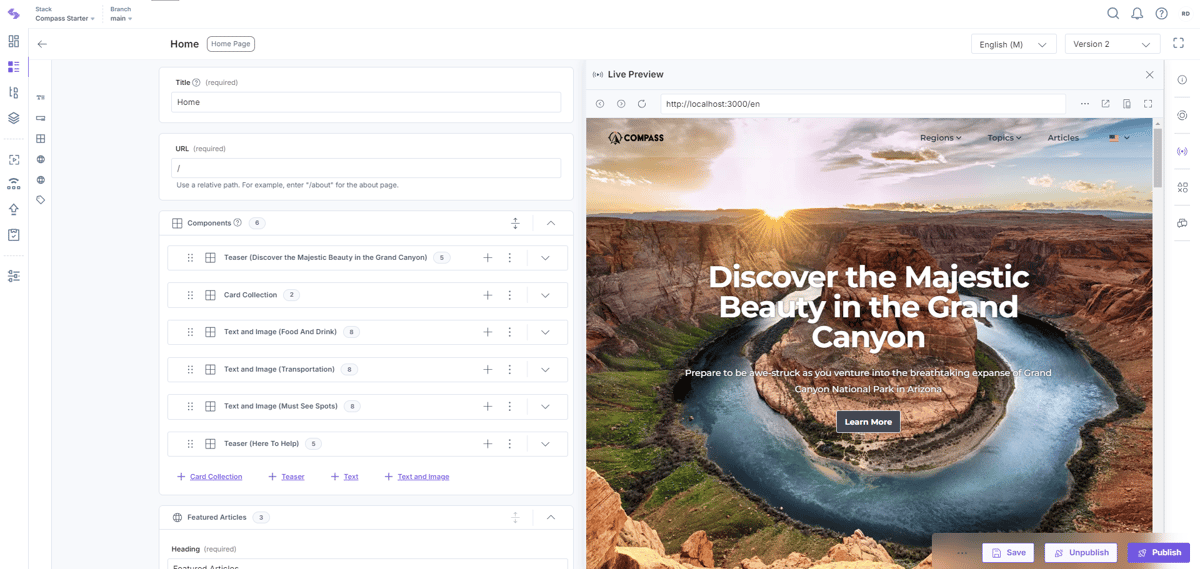Expand Teaser (Here To Help) component

[x=545, y=444]
